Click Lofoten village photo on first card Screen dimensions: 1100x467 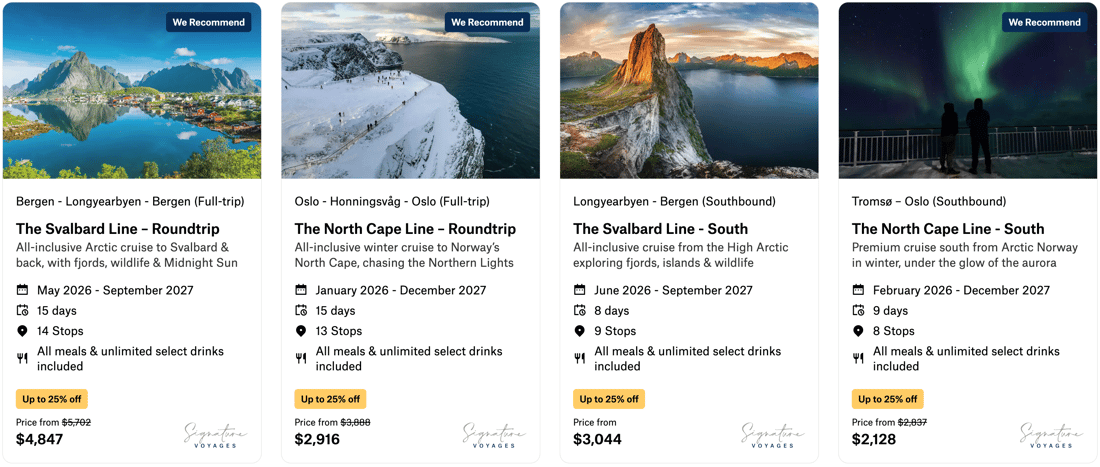pos(132,100)
